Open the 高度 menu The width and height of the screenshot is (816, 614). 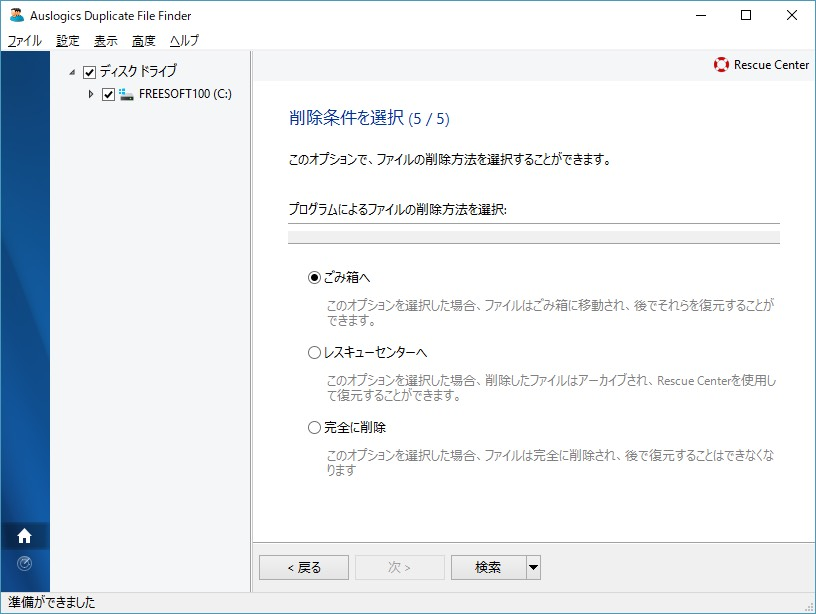point(144,40)
